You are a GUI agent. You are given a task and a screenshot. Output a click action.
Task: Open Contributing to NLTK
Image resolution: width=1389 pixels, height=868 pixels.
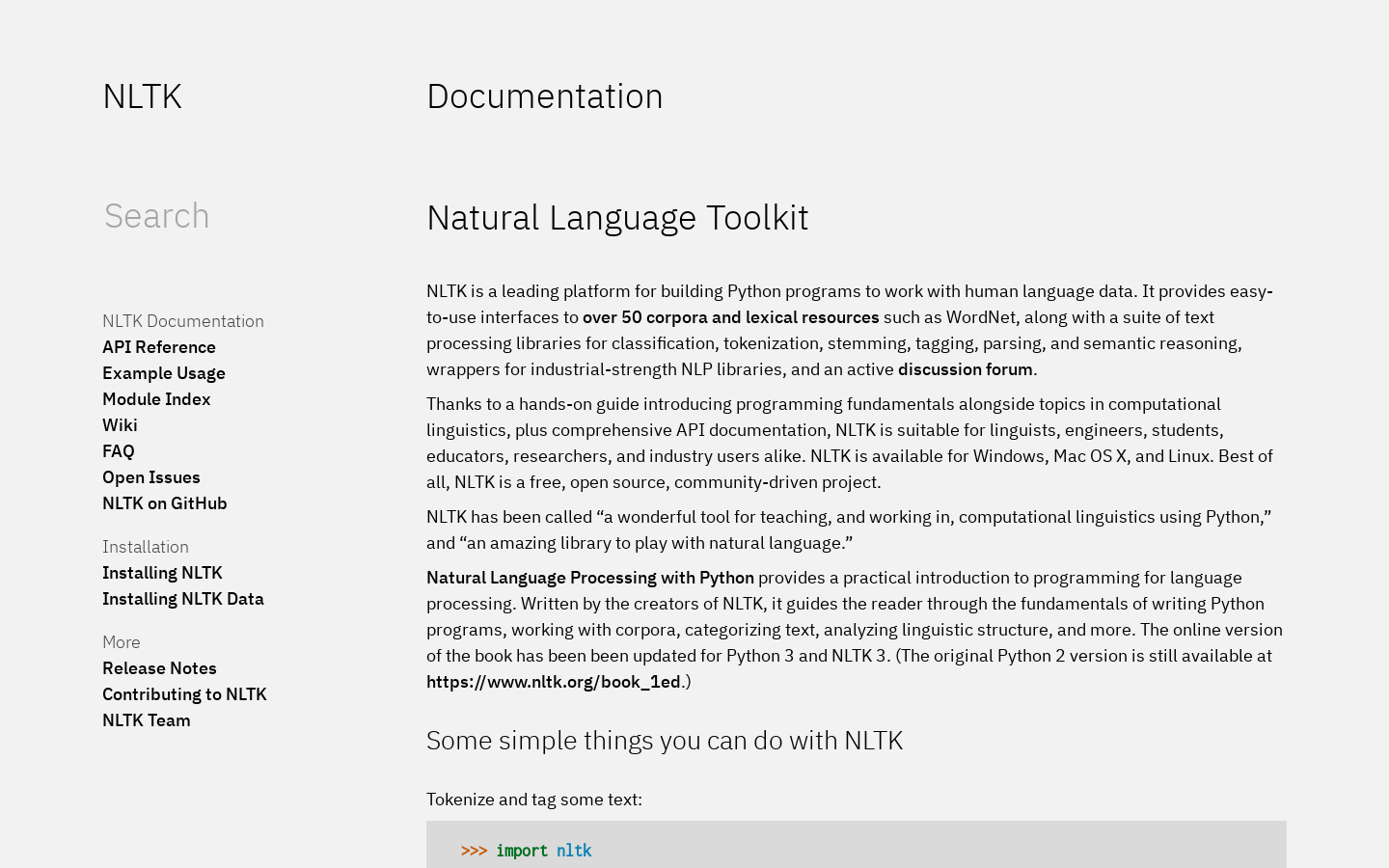[184, 694]
